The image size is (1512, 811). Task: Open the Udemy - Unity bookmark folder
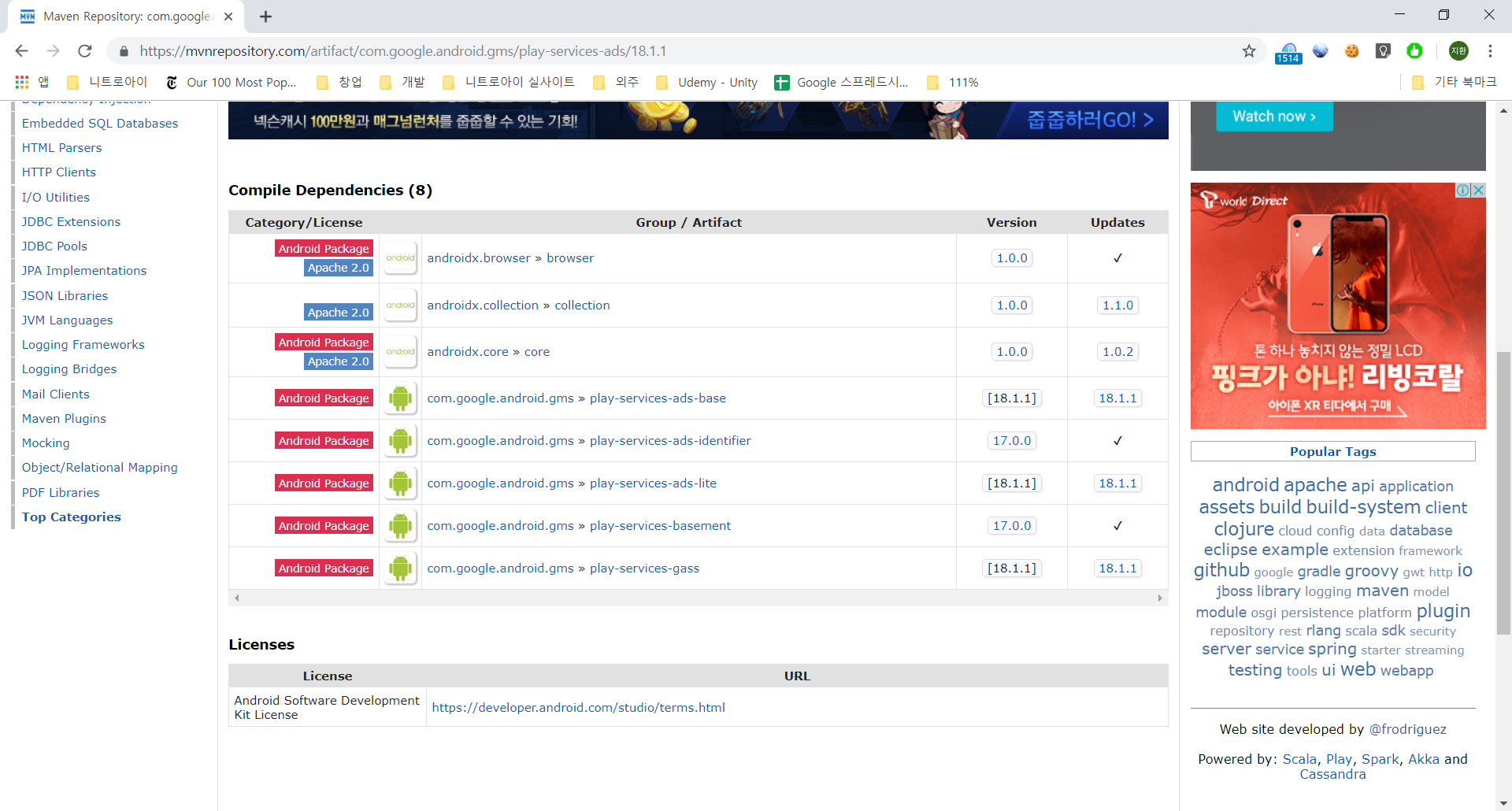click(x=706, y=82)
